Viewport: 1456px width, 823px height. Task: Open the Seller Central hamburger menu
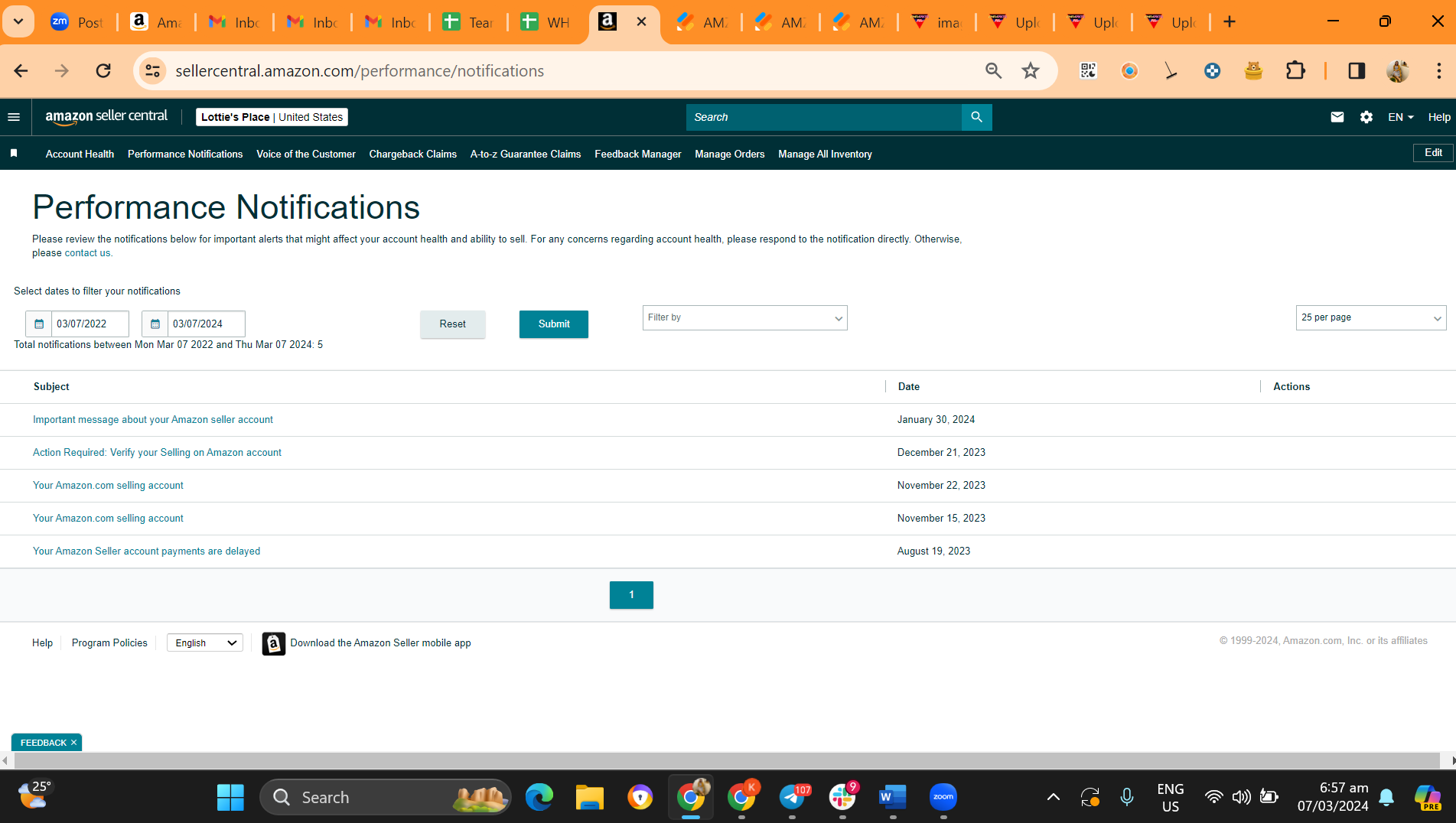click(14, 117)
